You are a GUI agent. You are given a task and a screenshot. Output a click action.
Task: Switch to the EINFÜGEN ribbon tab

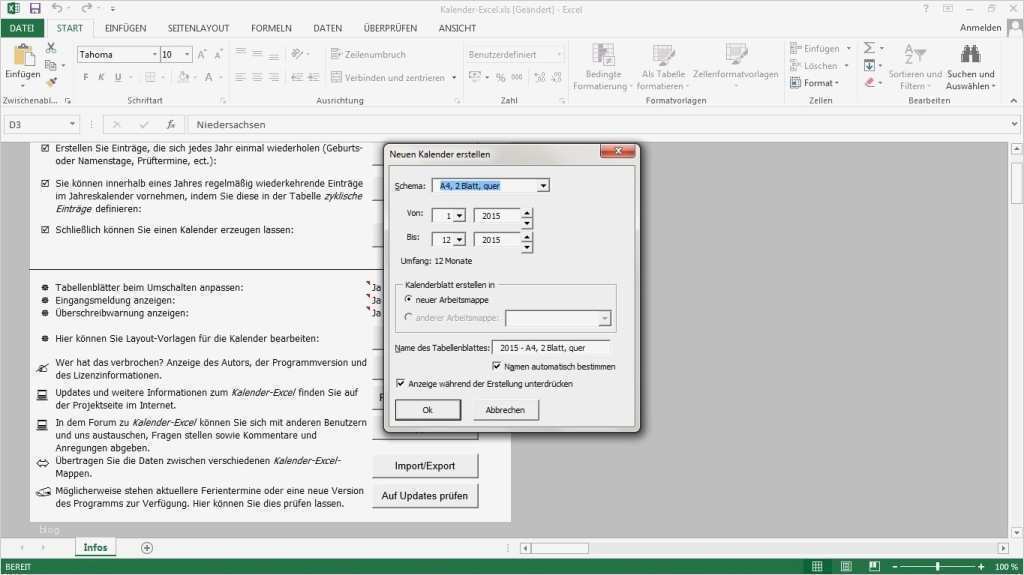pyautogui.click(x=125, y=28)
